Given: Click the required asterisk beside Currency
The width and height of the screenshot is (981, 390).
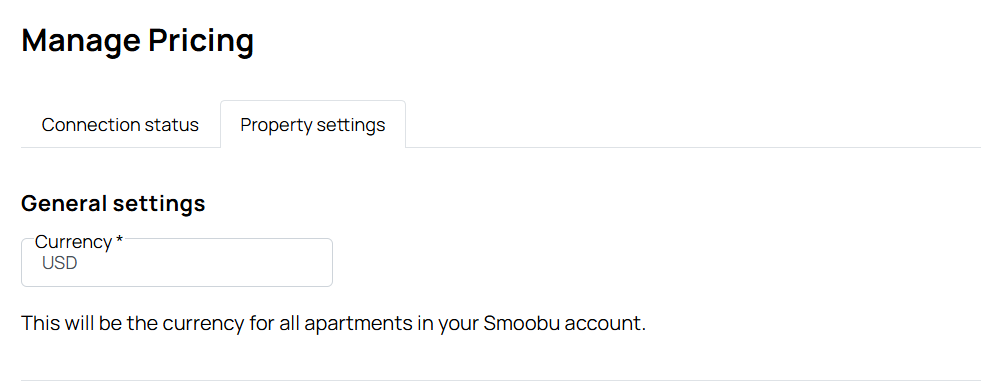Looking at the screenshot, I should pos(119,240).
